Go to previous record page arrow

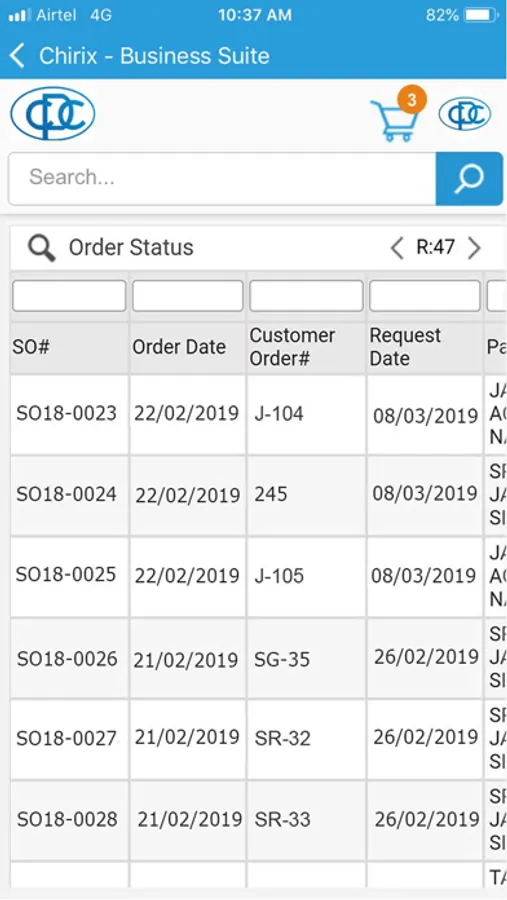[x=397, y=249]
